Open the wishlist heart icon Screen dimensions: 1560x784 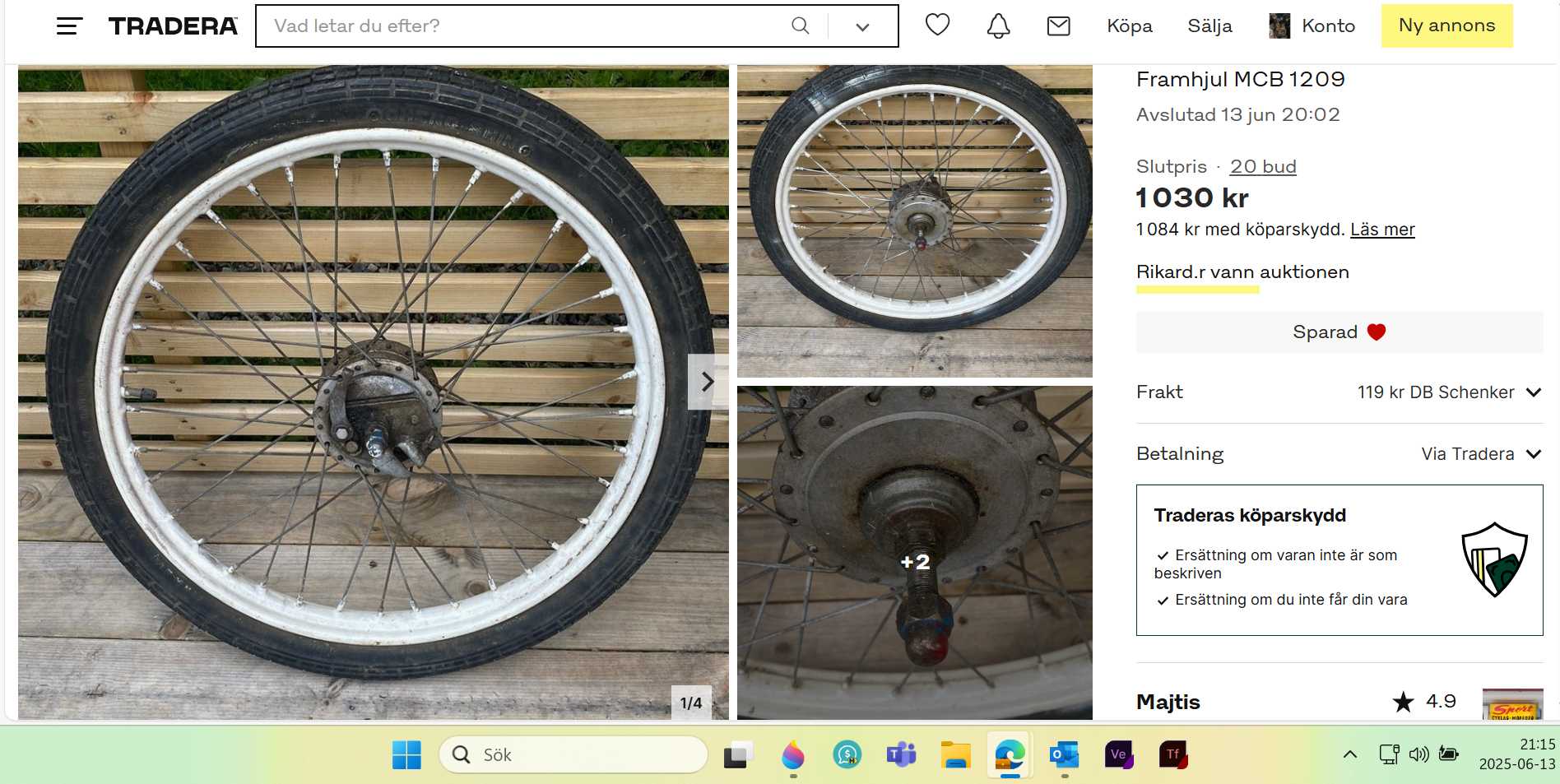click(937, 26)
